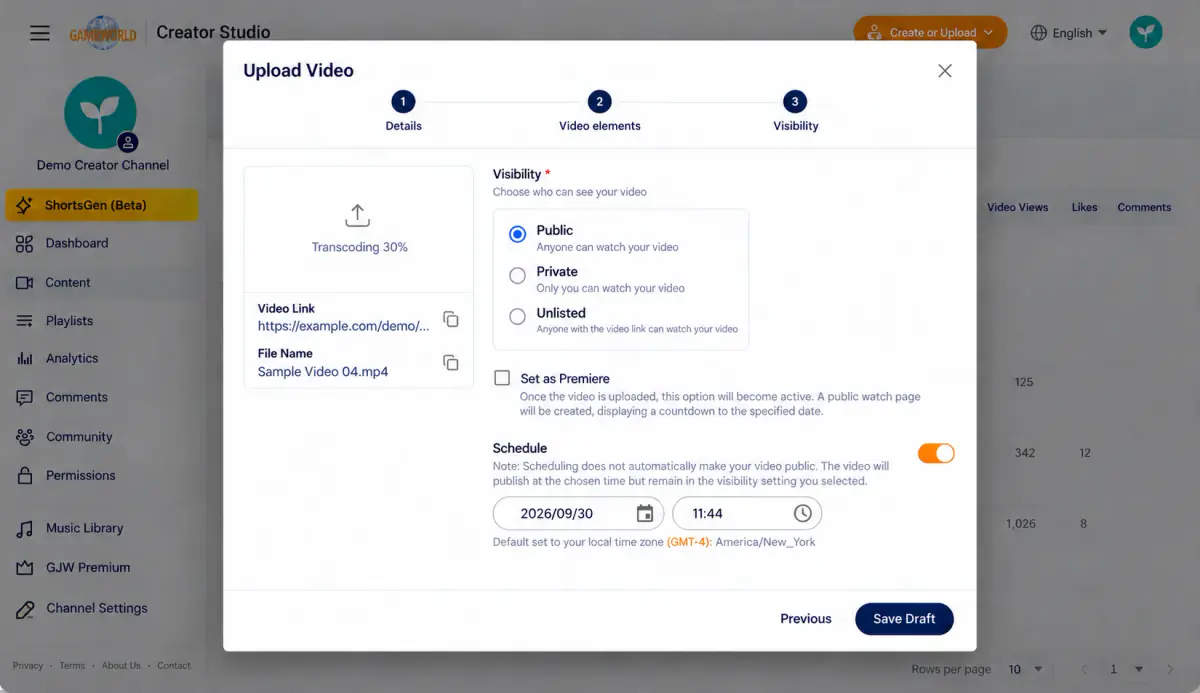
Task: Click the GJW Premium crown icon
Action: click(x=25, y=567)
